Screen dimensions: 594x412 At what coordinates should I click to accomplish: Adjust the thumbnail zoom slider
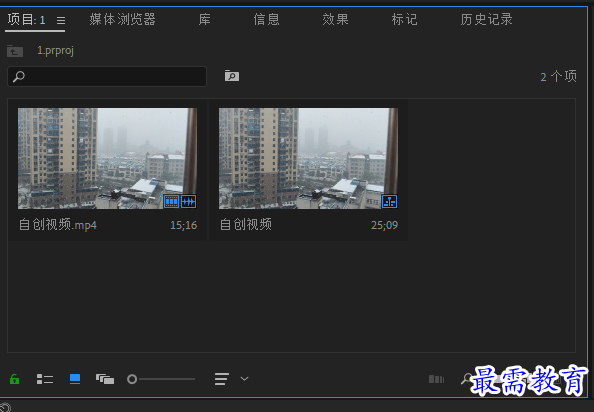pos(161,379)
